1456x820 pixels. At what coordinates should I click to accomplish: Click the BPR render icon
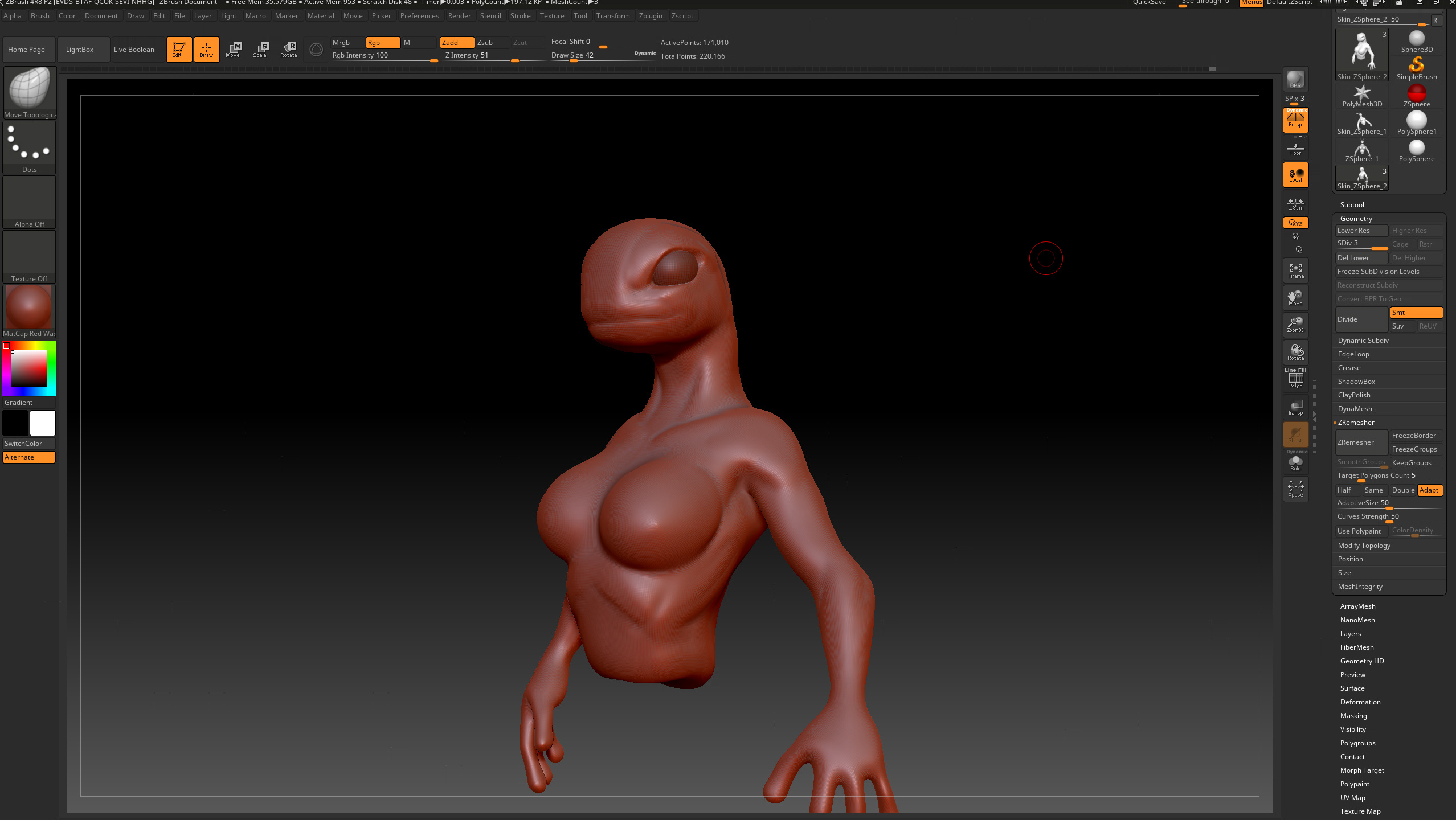[1295, 79]
